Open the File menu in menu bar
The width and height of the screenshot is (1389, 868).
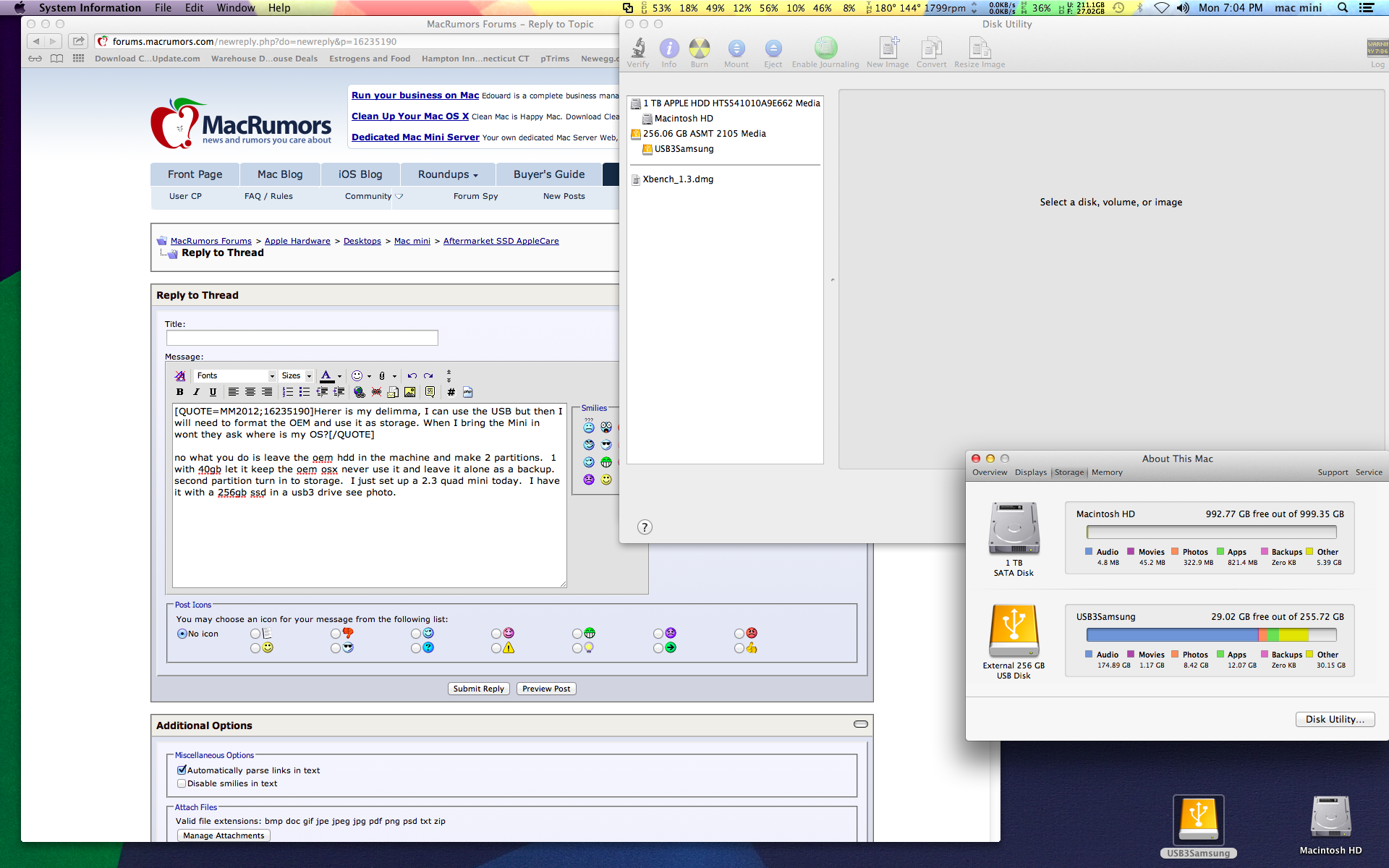[163, 8]
